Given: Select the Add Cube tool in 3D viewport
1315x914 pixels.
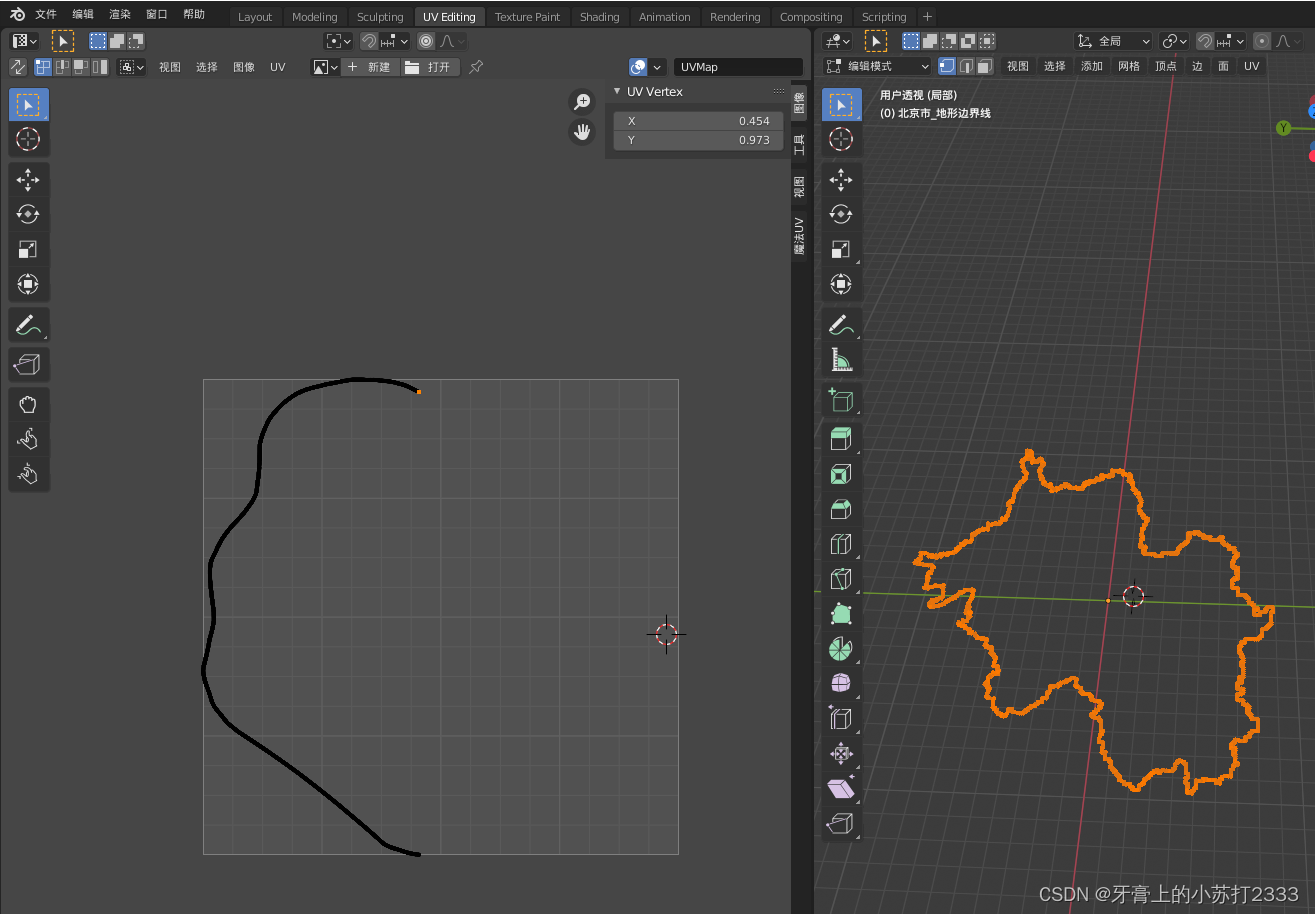Looking at the screenshot, I should [x=841, y=400].
